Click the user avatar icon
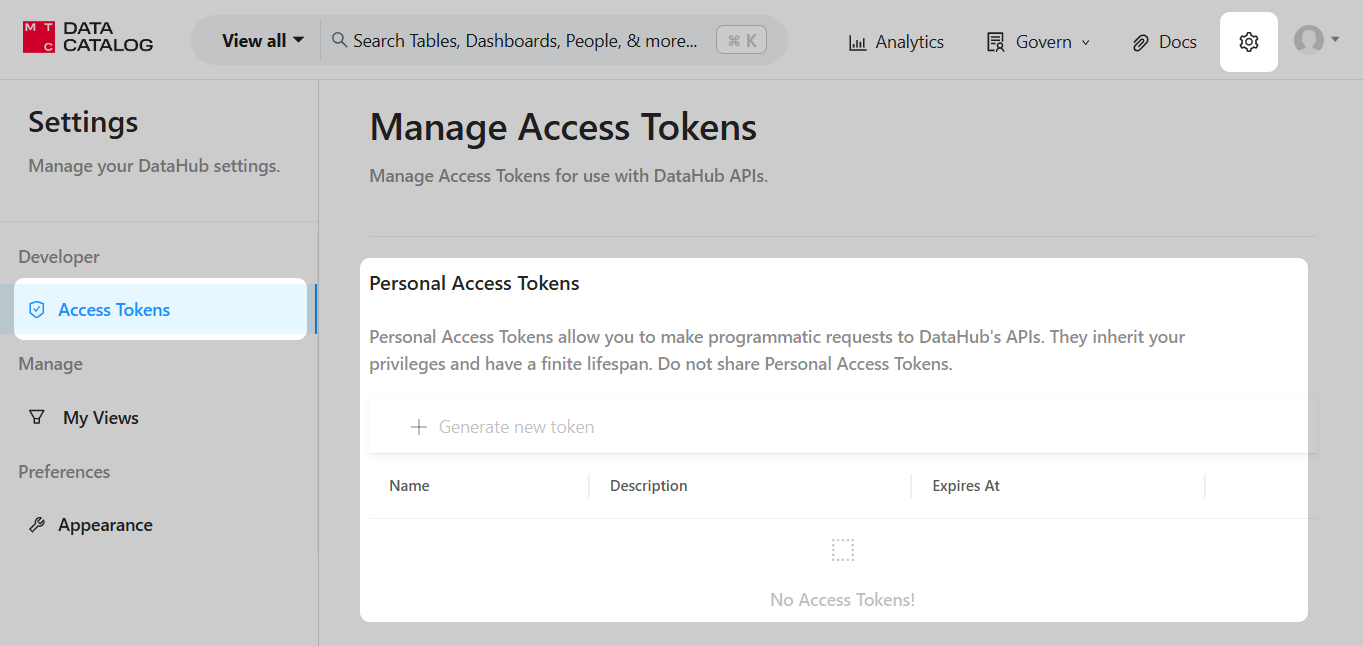Image resolution: width=1363 pixels, height=646 pixels. point(1308,40)
